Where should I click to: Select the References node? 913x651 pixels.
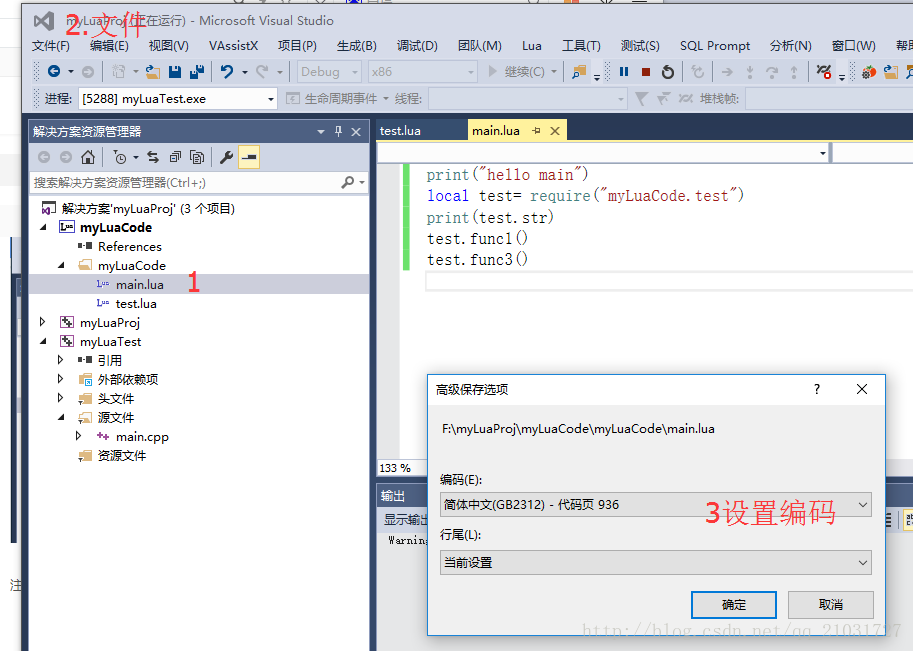tap(129, 247)
